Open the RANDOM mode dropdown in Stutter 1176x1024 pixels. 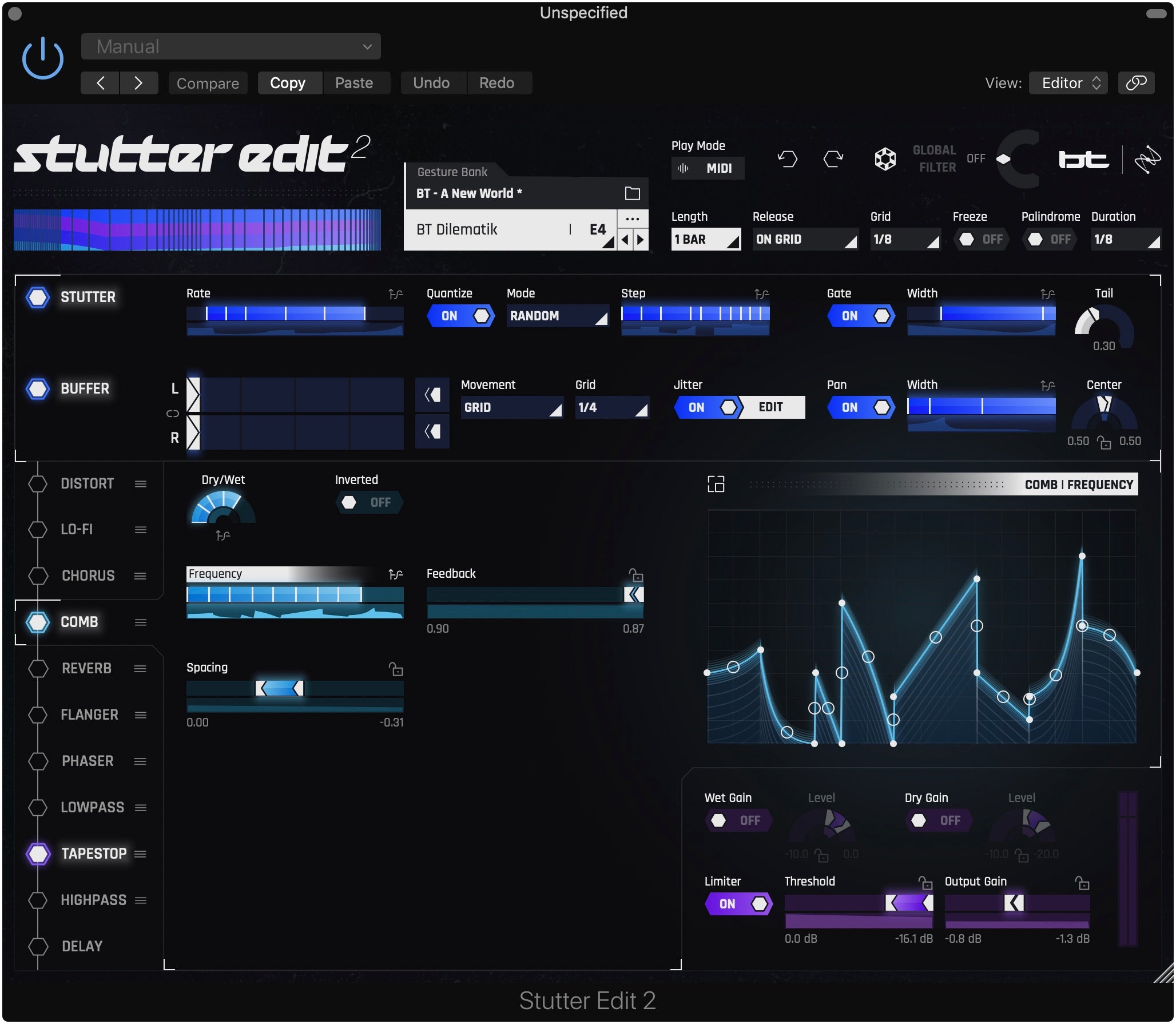tap(558, 316)
